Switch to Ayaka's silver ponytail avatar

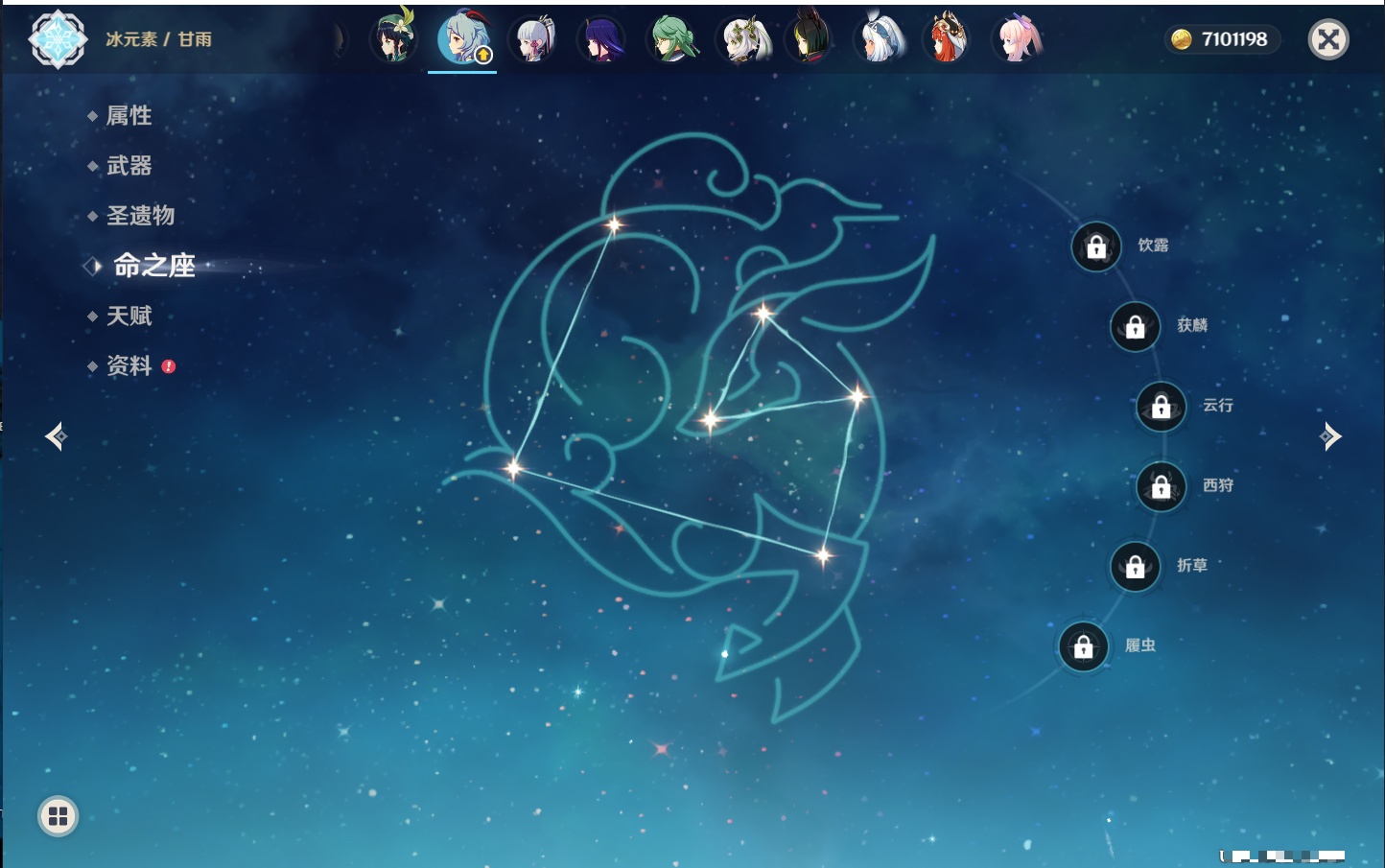pyautogui.click(x=533, y=39)
